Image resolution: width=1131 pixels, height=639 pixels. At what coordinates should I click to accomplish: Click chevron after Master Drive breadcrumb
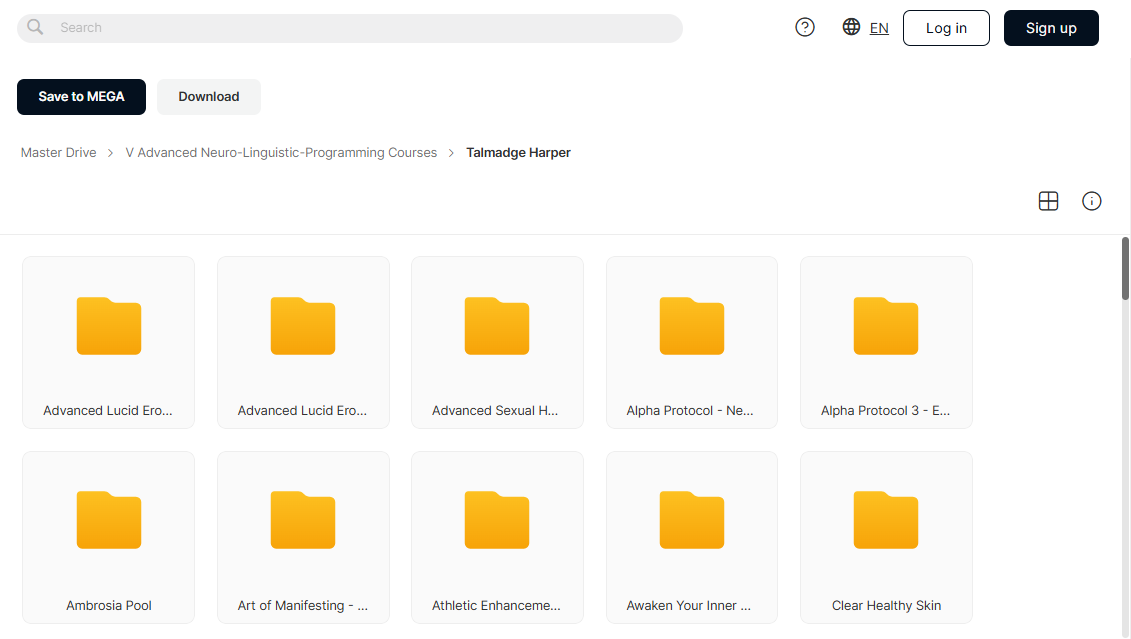tap(110, 153)
